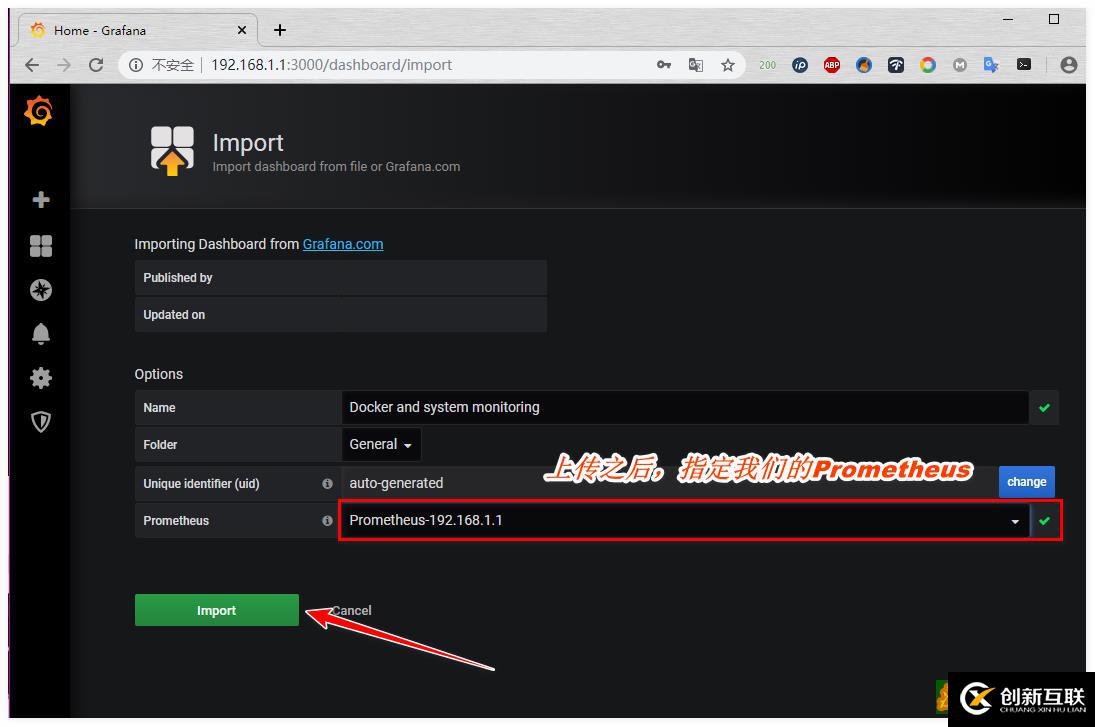Open the Configuration gear icon in sidebar
The image size is (1095, 727).
pyautogui.click(x=41, y=378)
